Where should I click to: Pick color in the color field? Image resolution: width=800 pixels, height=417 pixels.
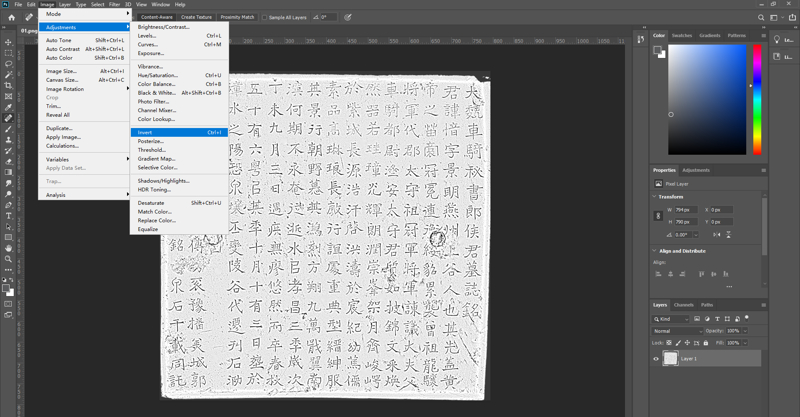pos(707,100)
